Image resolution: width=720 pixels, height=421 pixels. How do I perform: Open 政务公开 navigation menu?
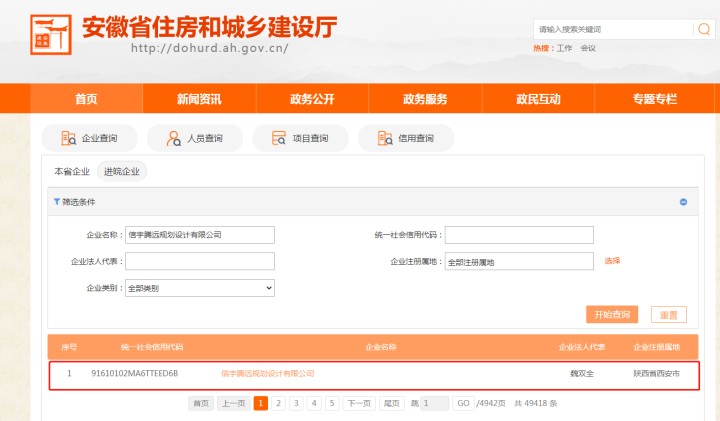[x=312, y=99]
